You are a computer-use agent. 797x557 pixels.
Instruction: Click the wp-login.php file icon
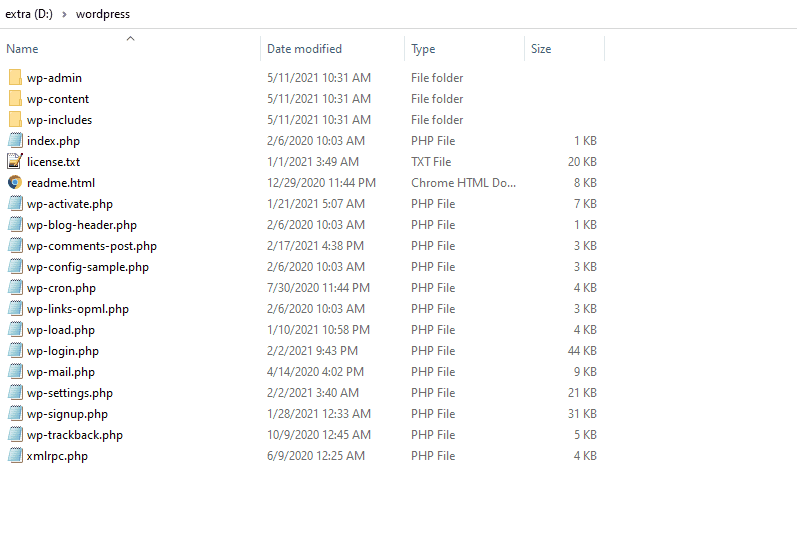point(15,351)
